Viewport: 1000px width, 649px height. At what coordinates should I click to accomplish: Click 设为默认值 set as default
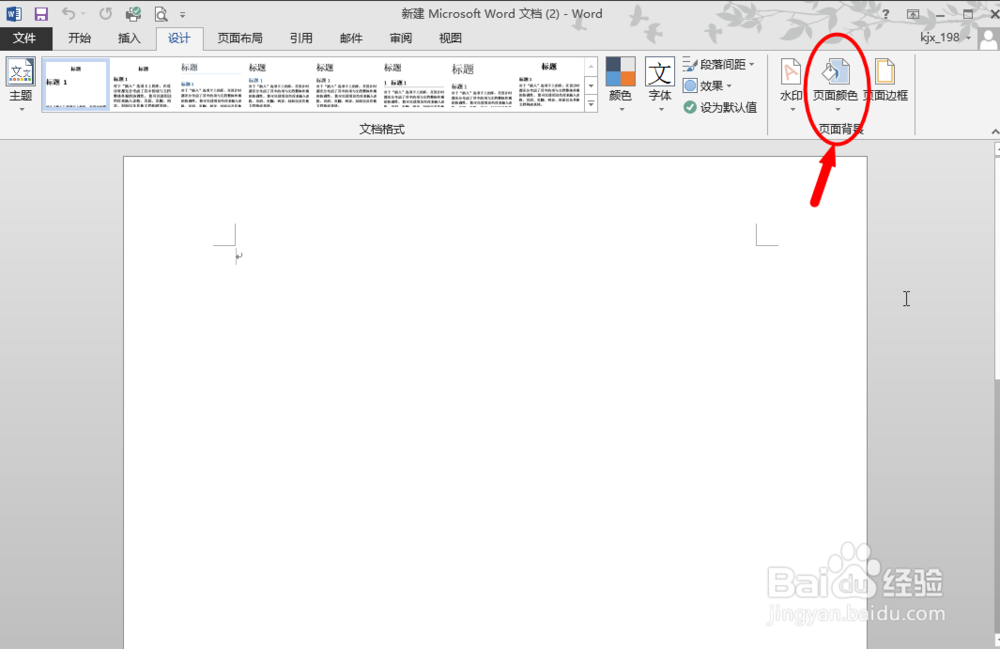click(720, 108)
